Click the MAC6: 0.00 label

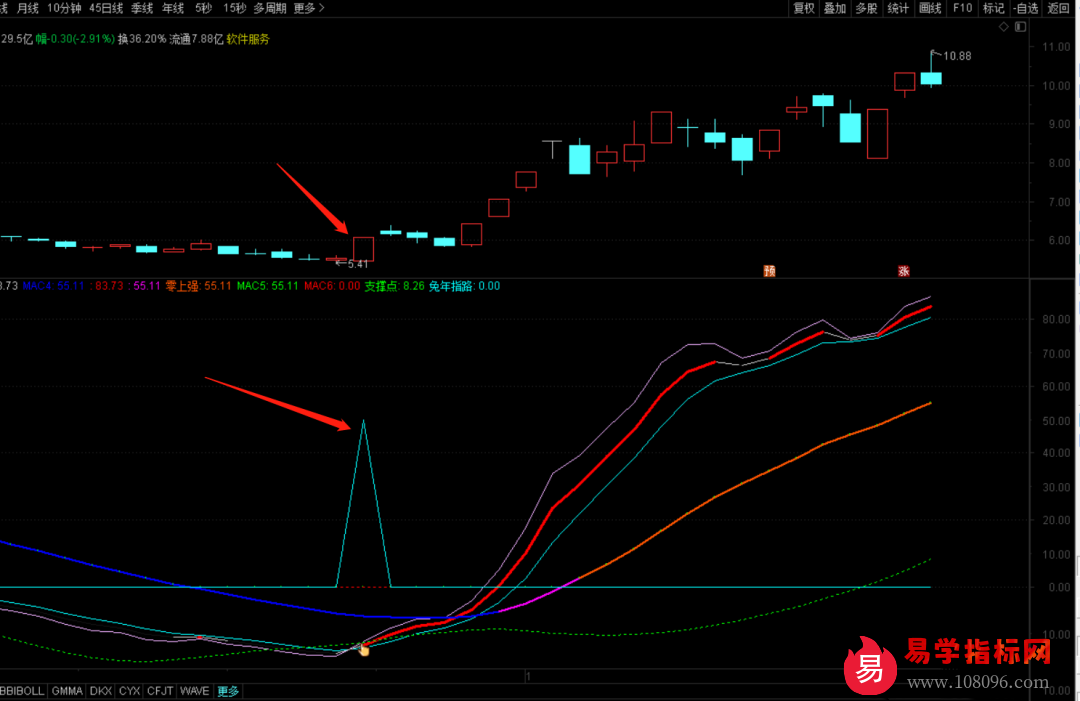(x=332, y=286)
